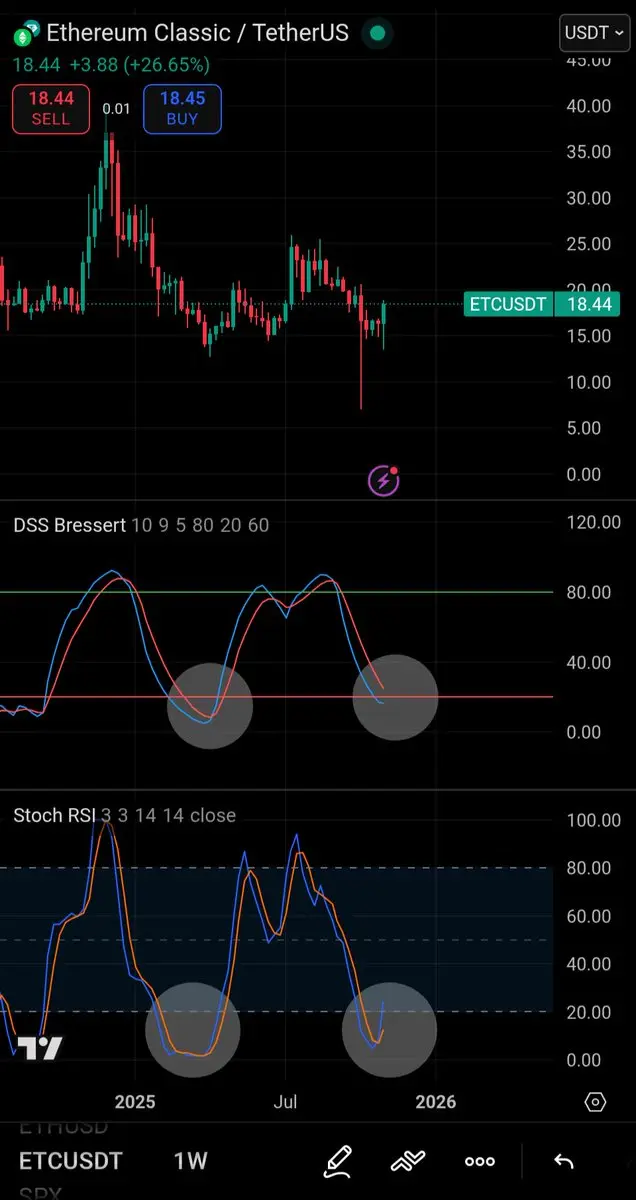Tap the undo arrow icon
Screen dimensions: 636x1200
[x=563, y=1161]
